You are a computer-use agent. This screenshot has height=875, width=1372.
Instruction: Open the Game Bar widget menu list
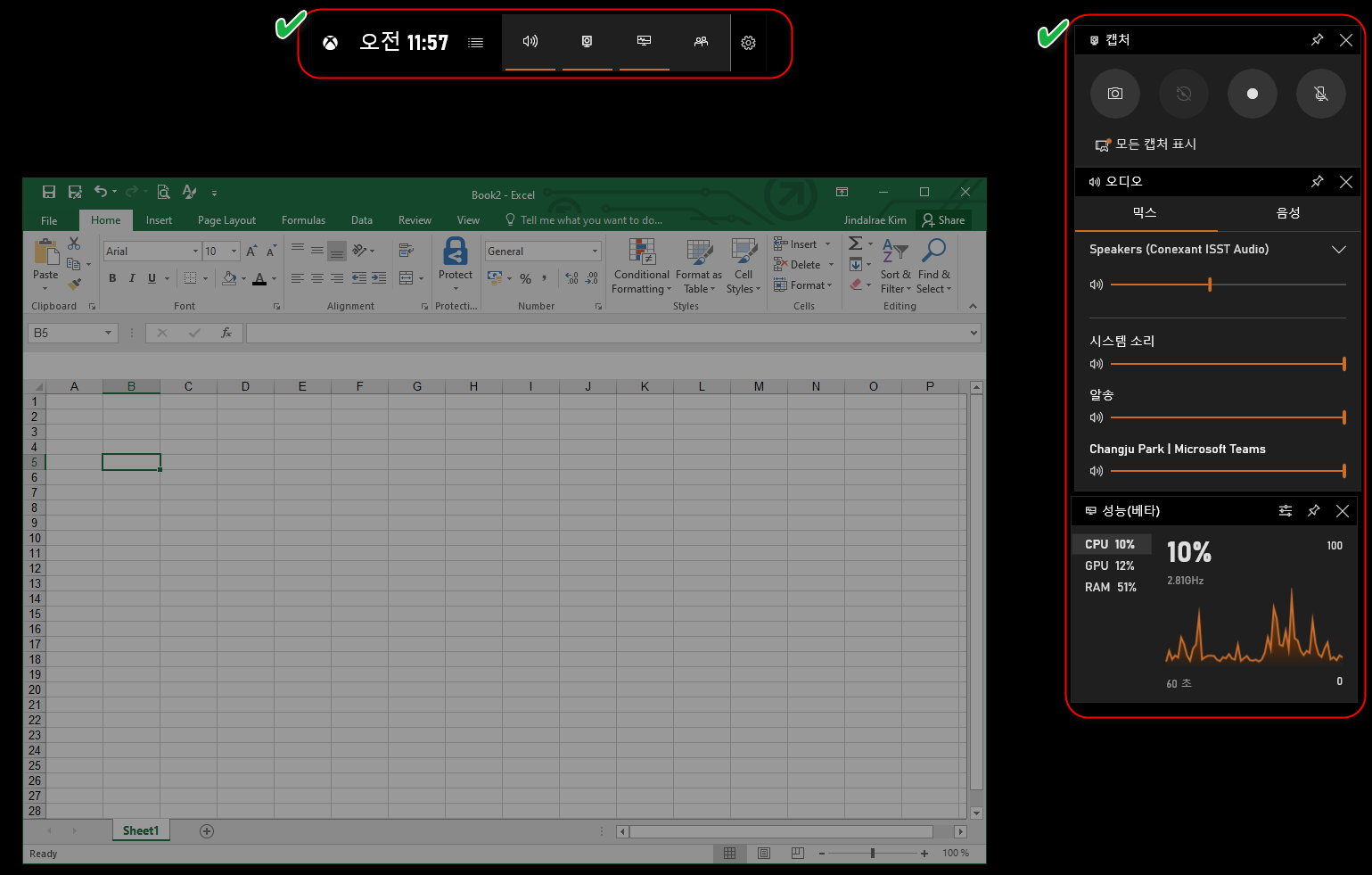476,43
